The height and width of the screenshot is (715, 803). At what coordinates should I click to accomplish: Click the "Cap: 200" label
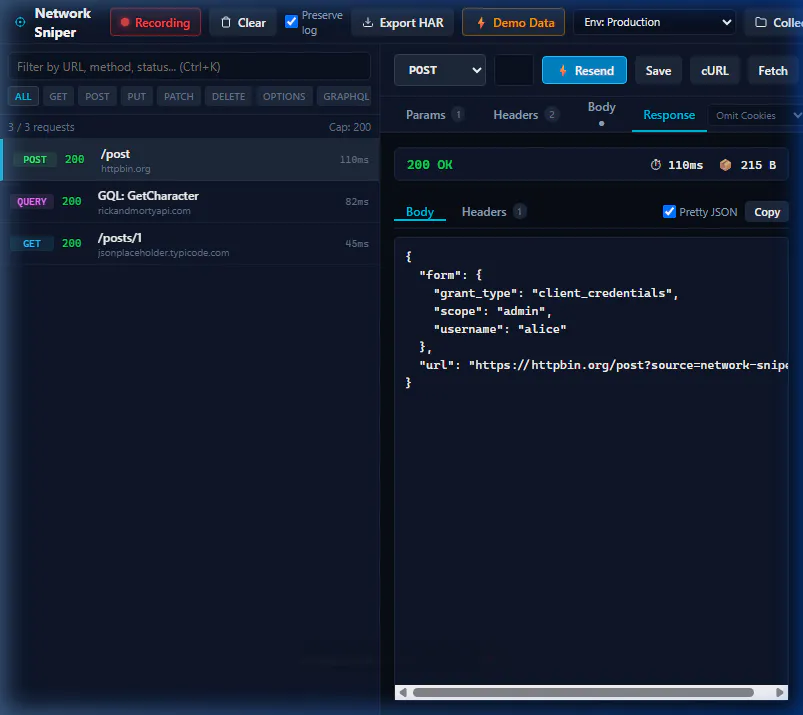[350, 127]
